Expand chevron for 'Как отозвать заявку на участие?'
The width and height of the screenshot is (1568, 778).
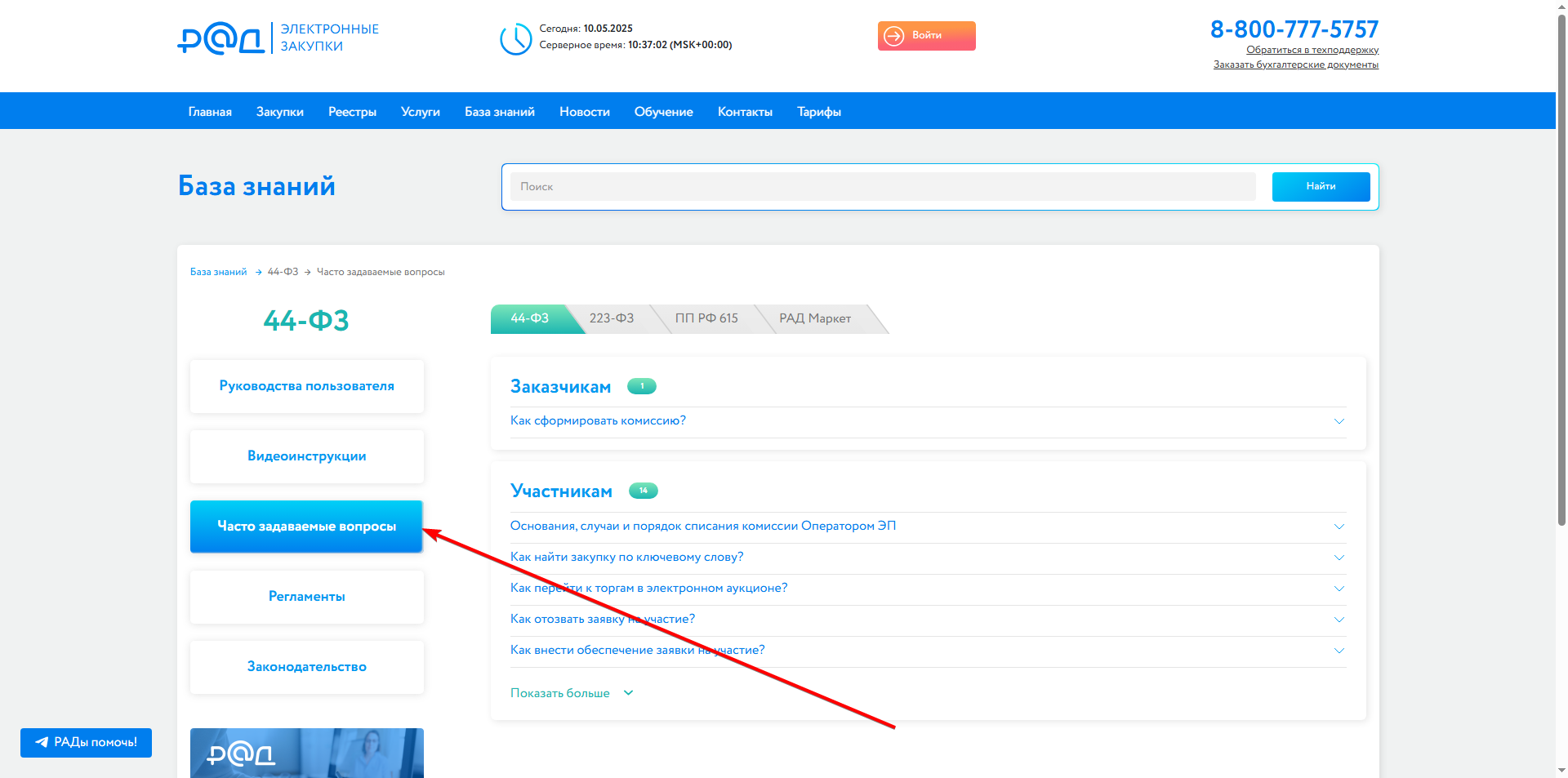[x=1339, y=620]
